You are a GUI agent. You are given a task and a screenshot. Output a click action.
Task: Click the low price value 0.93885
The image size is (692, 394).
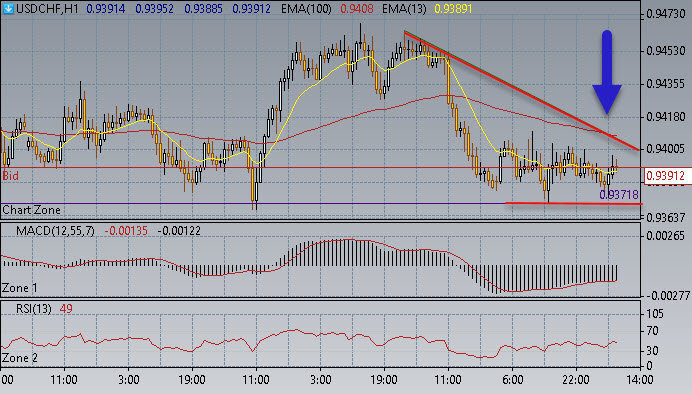pos(203,8)
